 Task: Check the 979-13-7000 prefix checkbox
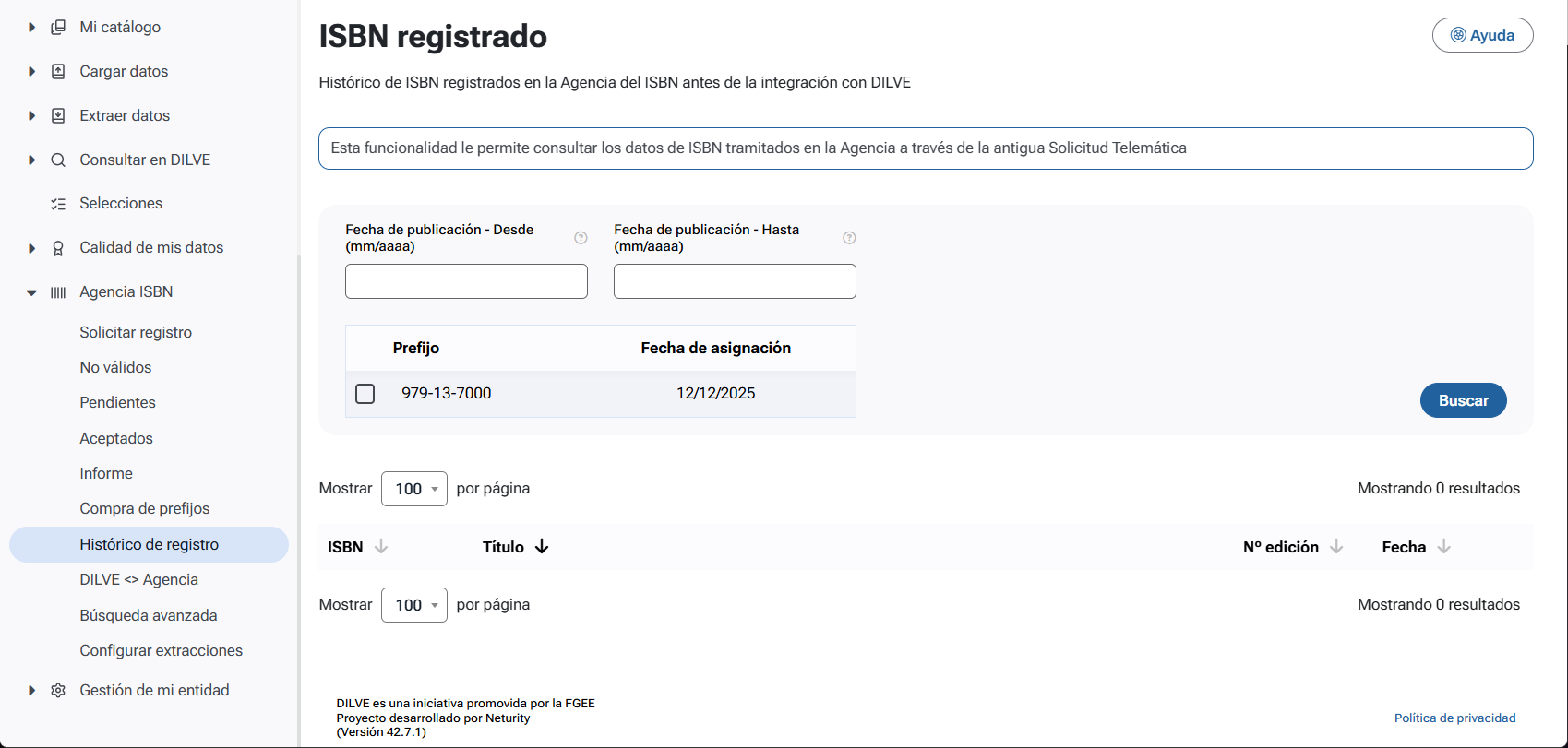(x=365, y=394)
